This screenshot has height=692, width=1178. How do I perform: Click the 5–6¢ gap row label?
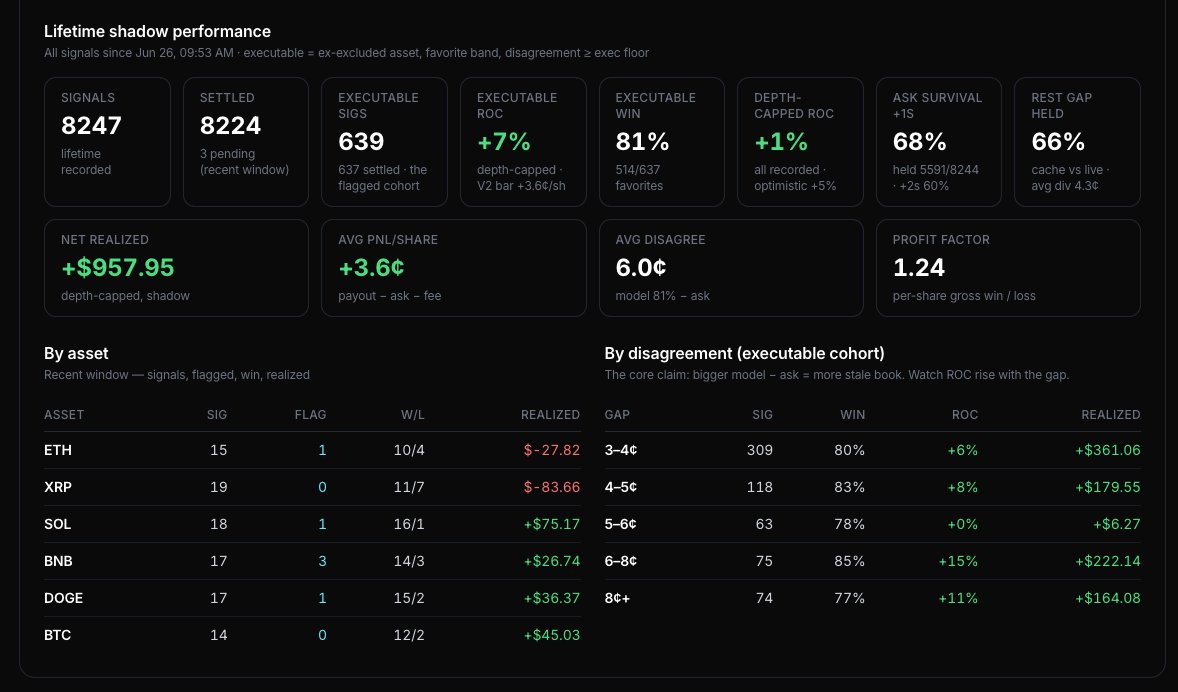(621, 524)
